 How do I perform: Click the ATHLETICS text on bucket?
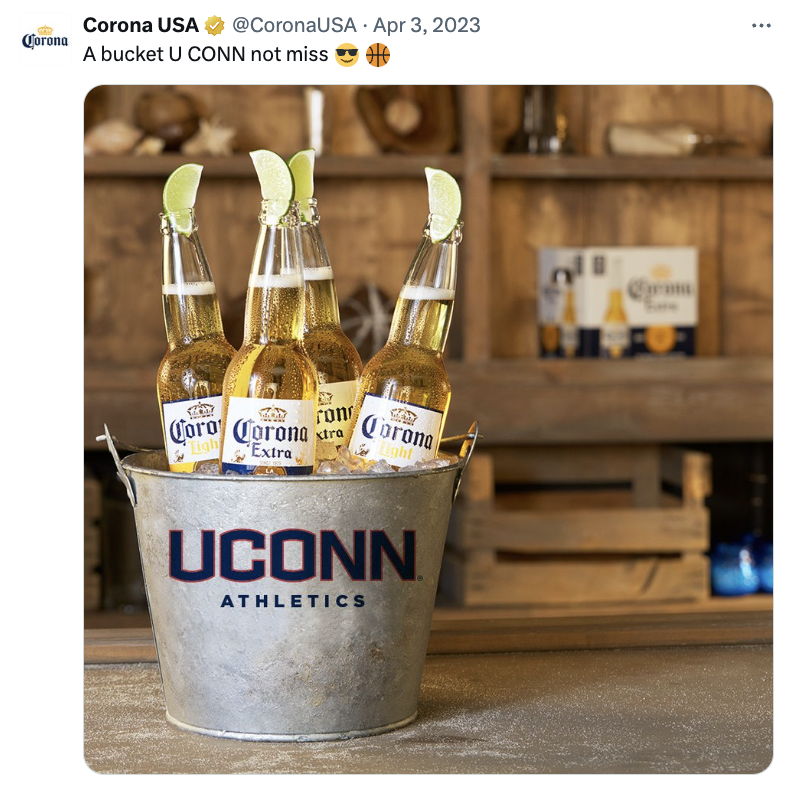click(x=293, y=601)
